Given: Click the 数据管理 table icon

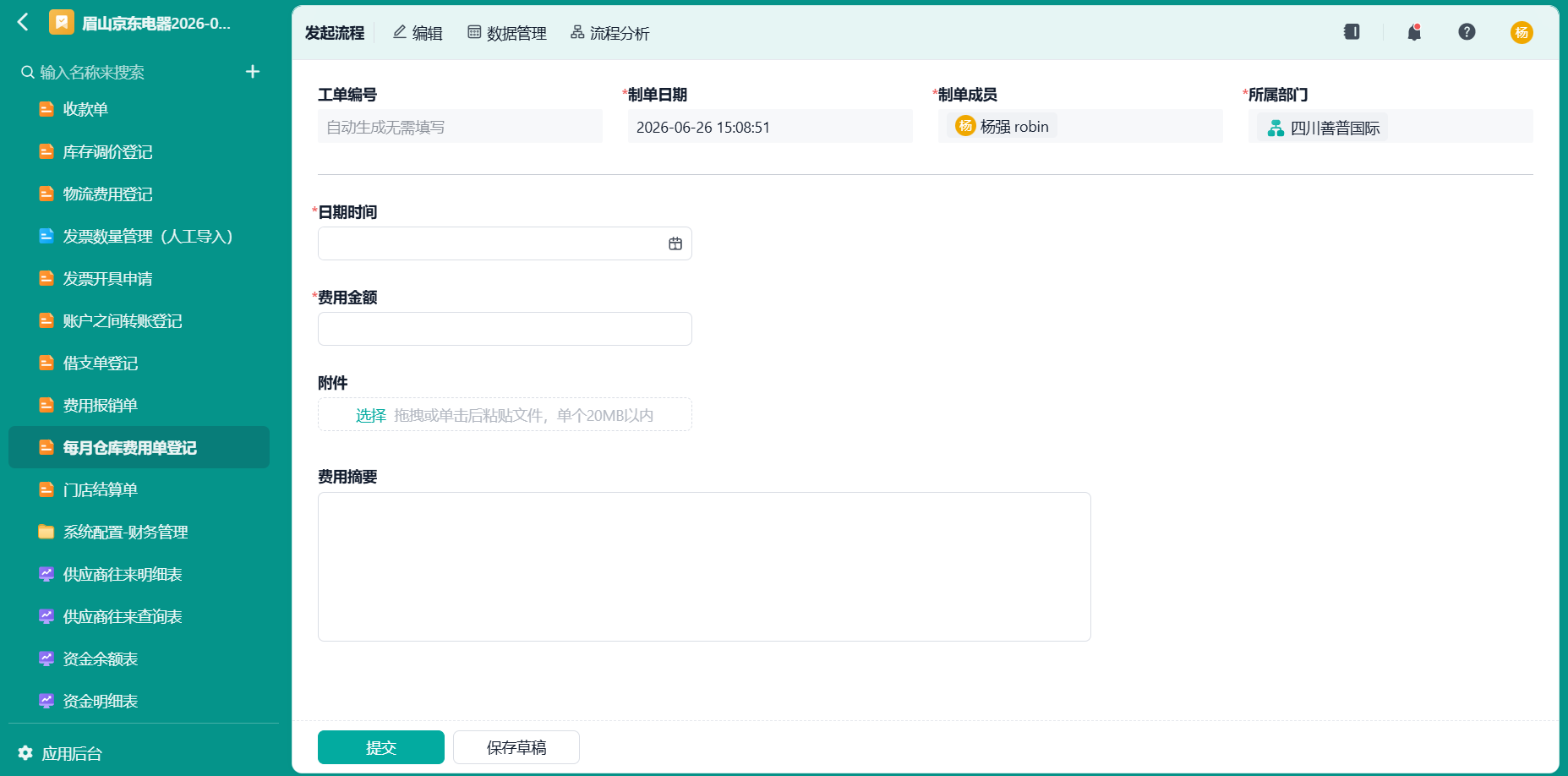Looking at the screenshot, I should pyautogui.click(x=474, y=32).
